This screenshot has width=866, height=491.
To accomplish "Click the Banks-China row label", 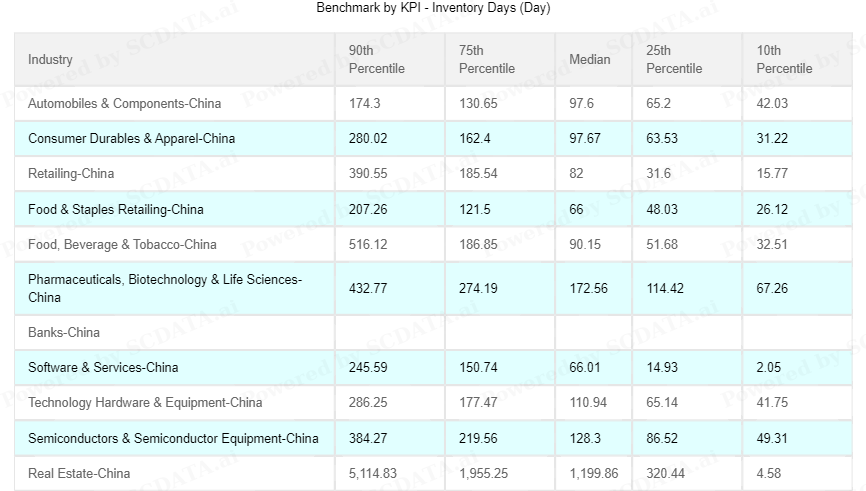I will click(x=64, y=333).
